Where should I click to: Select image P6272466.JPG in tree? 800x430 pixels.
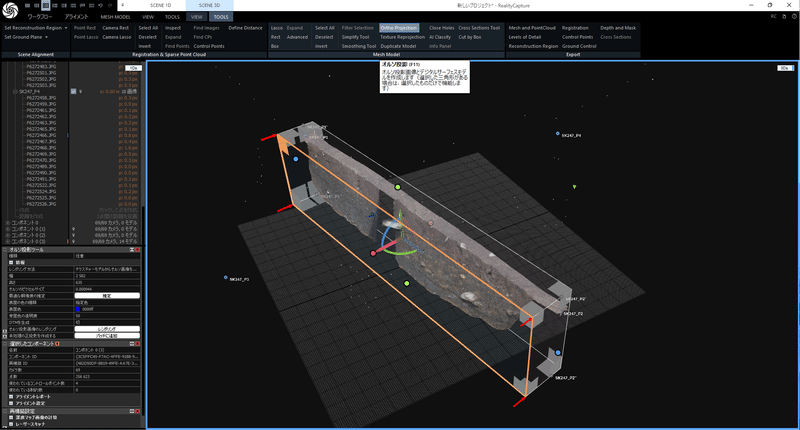click(x=41, y=135)
